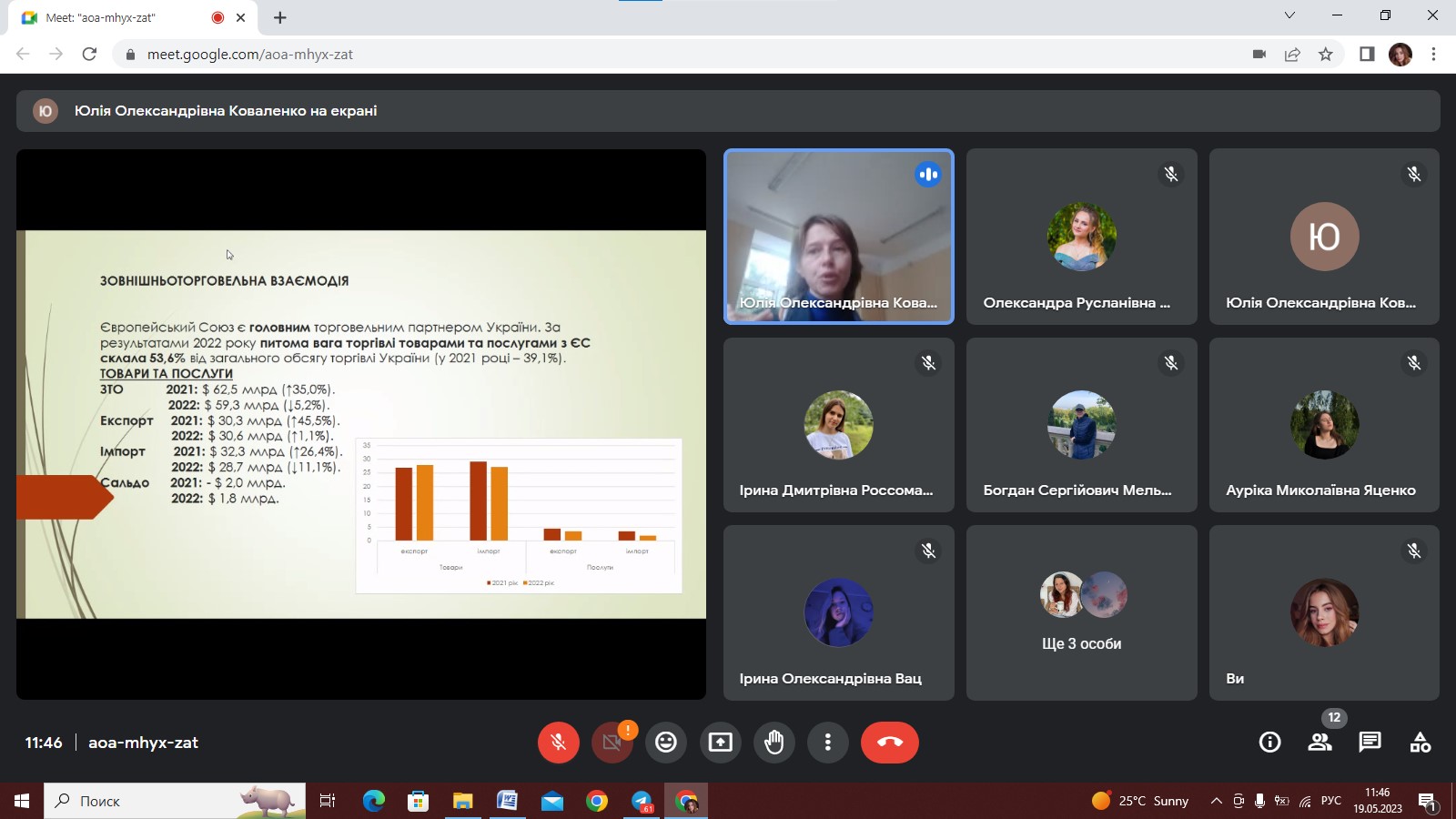Show the participants list

click(1319, 743)
